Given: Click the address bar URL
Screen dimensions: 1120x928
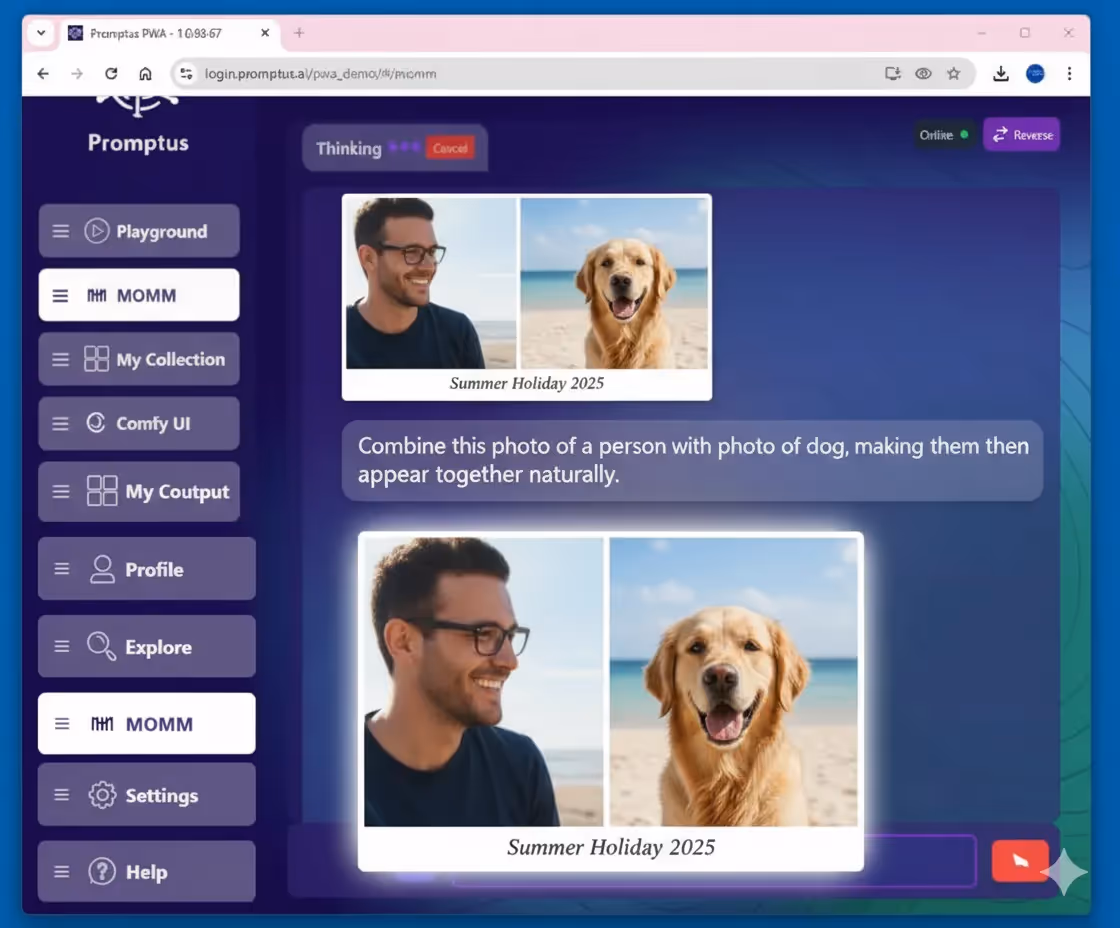Looking at the screenshot, I should pos(320,74).
